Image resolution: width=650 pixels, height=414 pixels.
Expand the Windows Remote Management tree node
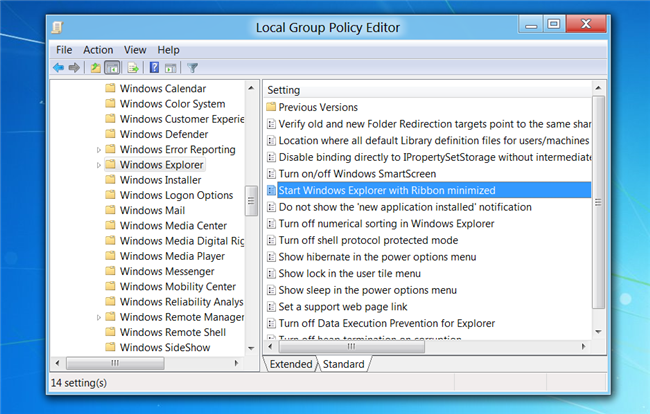98,317
